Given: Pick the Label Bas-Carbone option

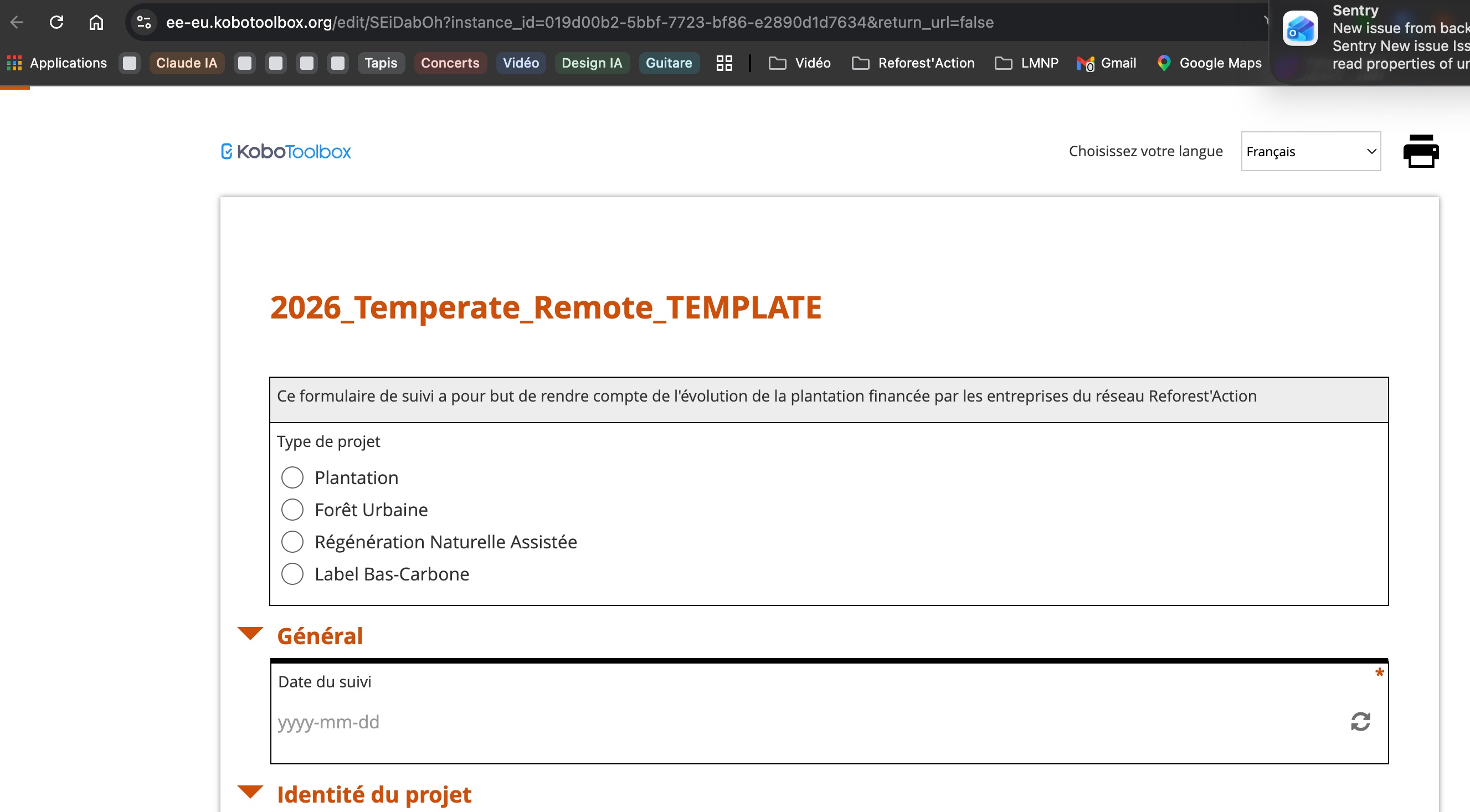Looking at the screenshot, I should click(x=292, y=573).
